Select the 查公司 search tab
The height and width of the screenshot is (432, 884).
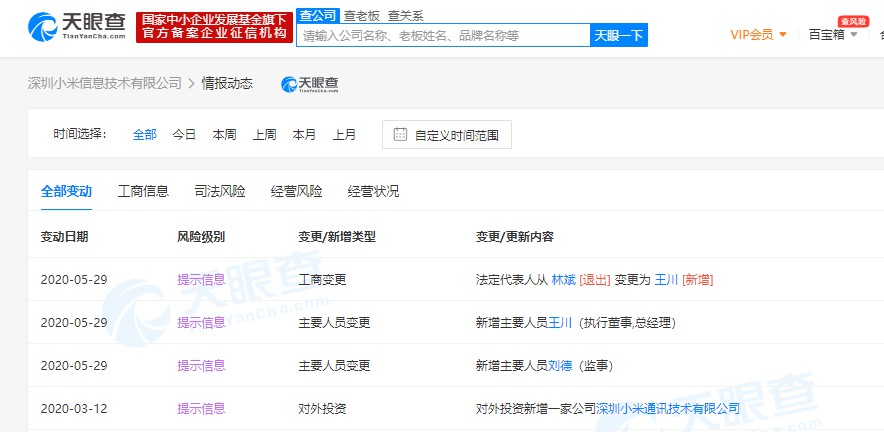(318, 15)
